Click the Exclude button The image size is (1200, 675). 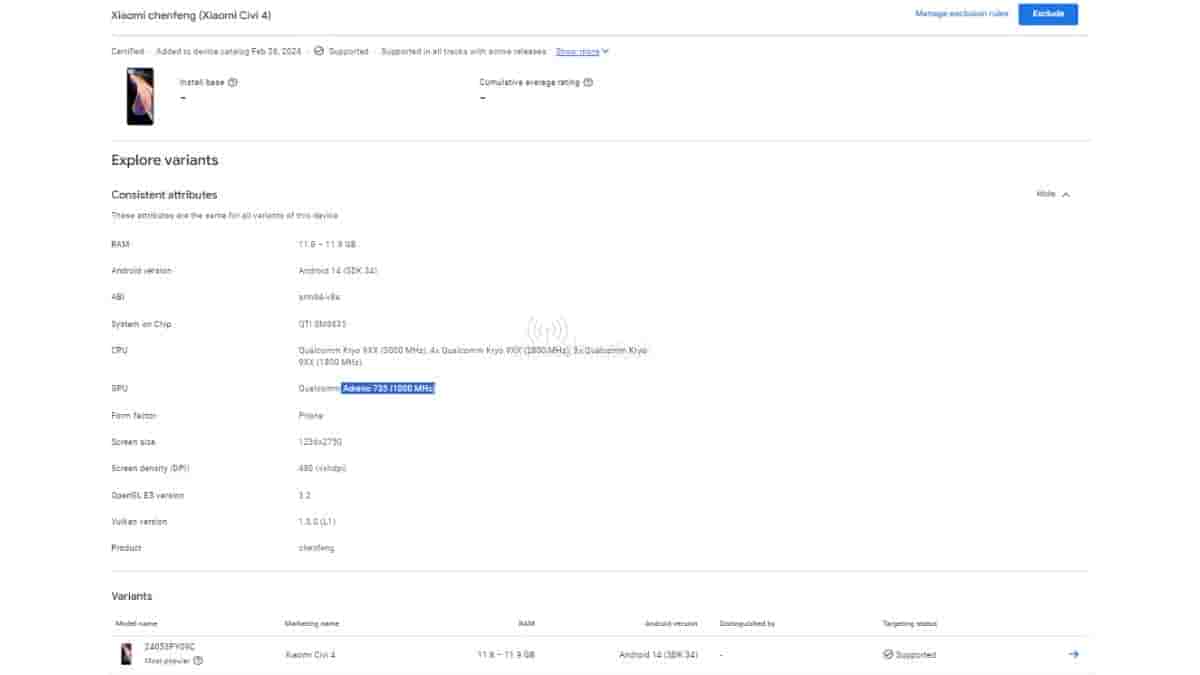(1047, 14)
